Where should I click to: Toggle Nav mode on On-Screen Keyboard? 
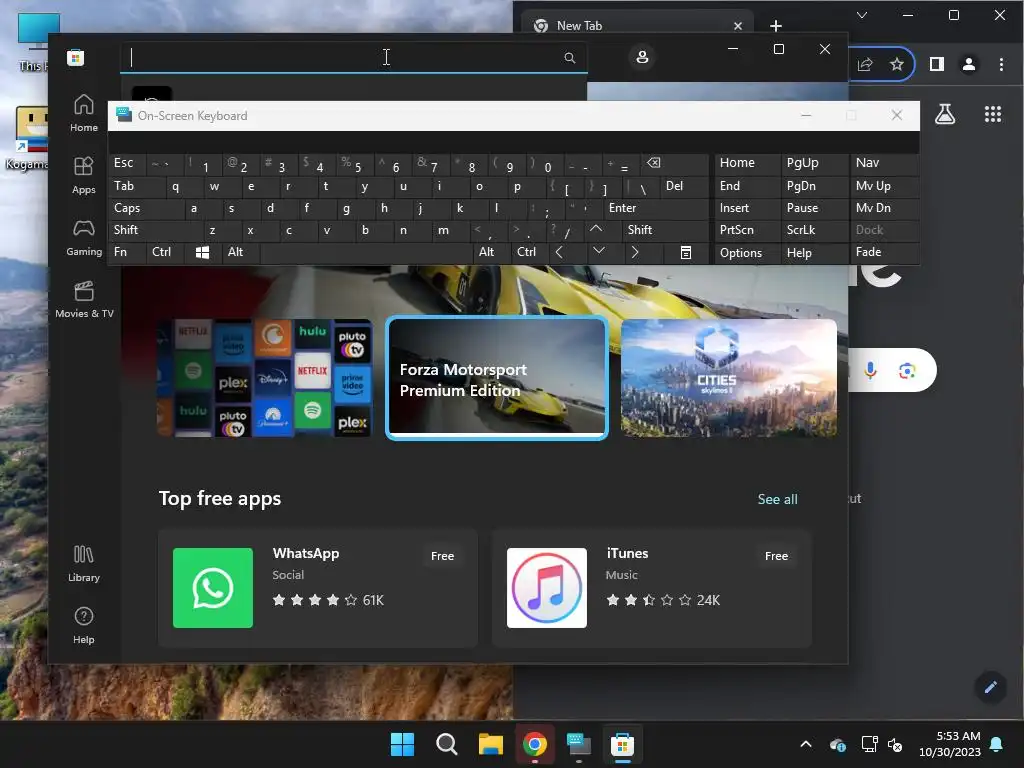click(884, 163)
